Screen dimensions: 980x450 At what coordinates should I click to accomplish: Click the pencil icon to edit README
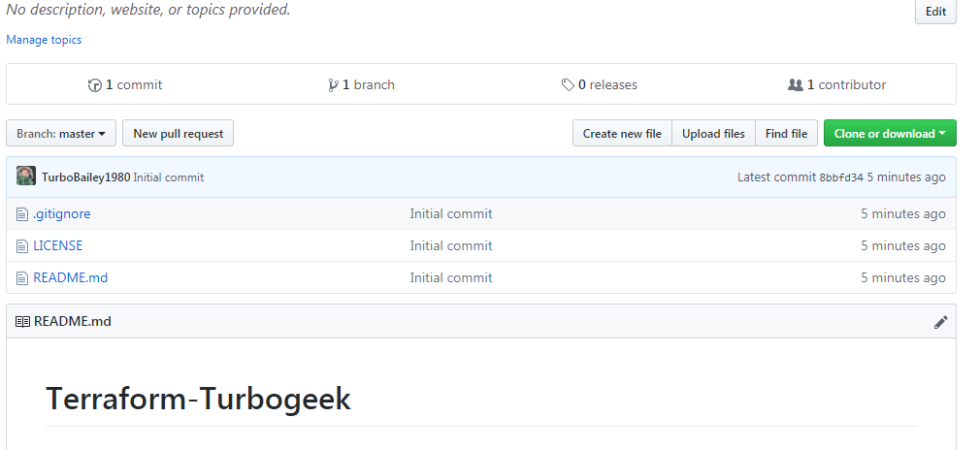pos(941,322)
